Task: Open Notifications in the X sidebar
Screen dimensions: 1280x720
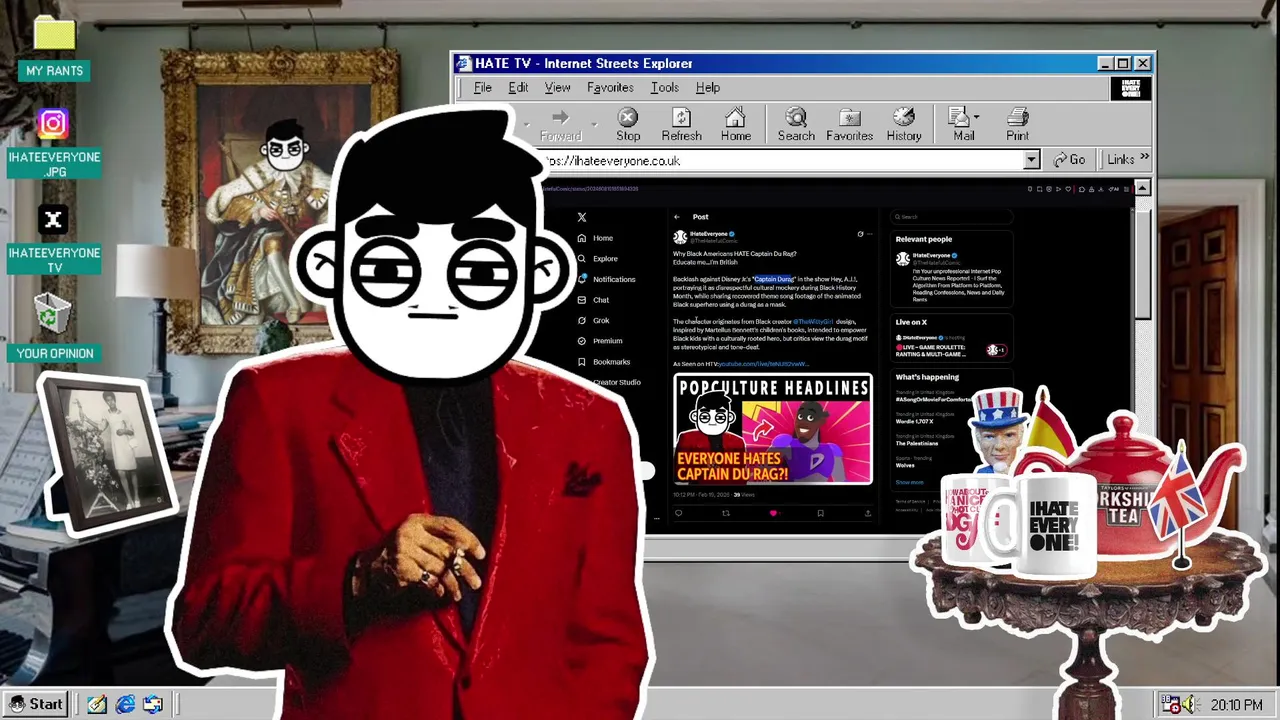Action: pos(606,279)
